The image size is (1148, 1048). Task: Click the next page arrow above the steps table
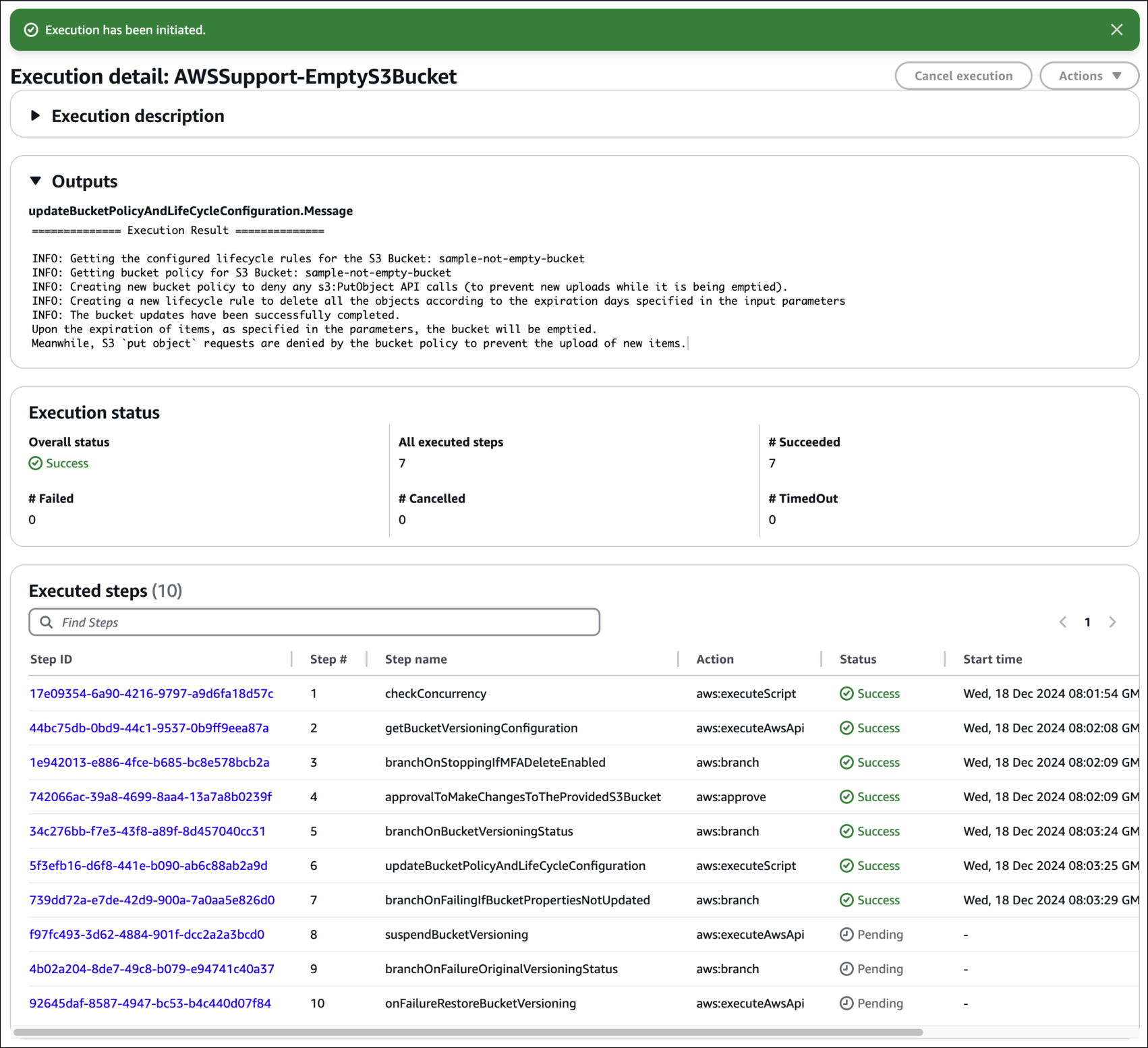pyautogui.click(x=1113, y=622)
